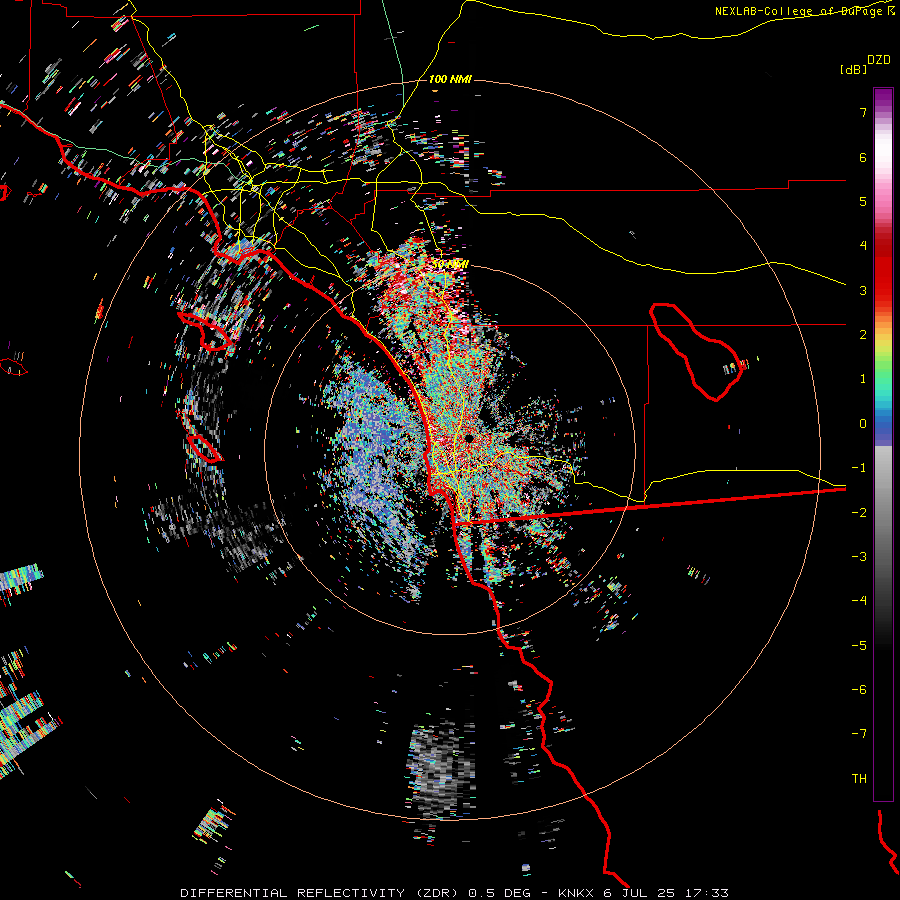Click the 1 value on the dB scale

(863, 379)
